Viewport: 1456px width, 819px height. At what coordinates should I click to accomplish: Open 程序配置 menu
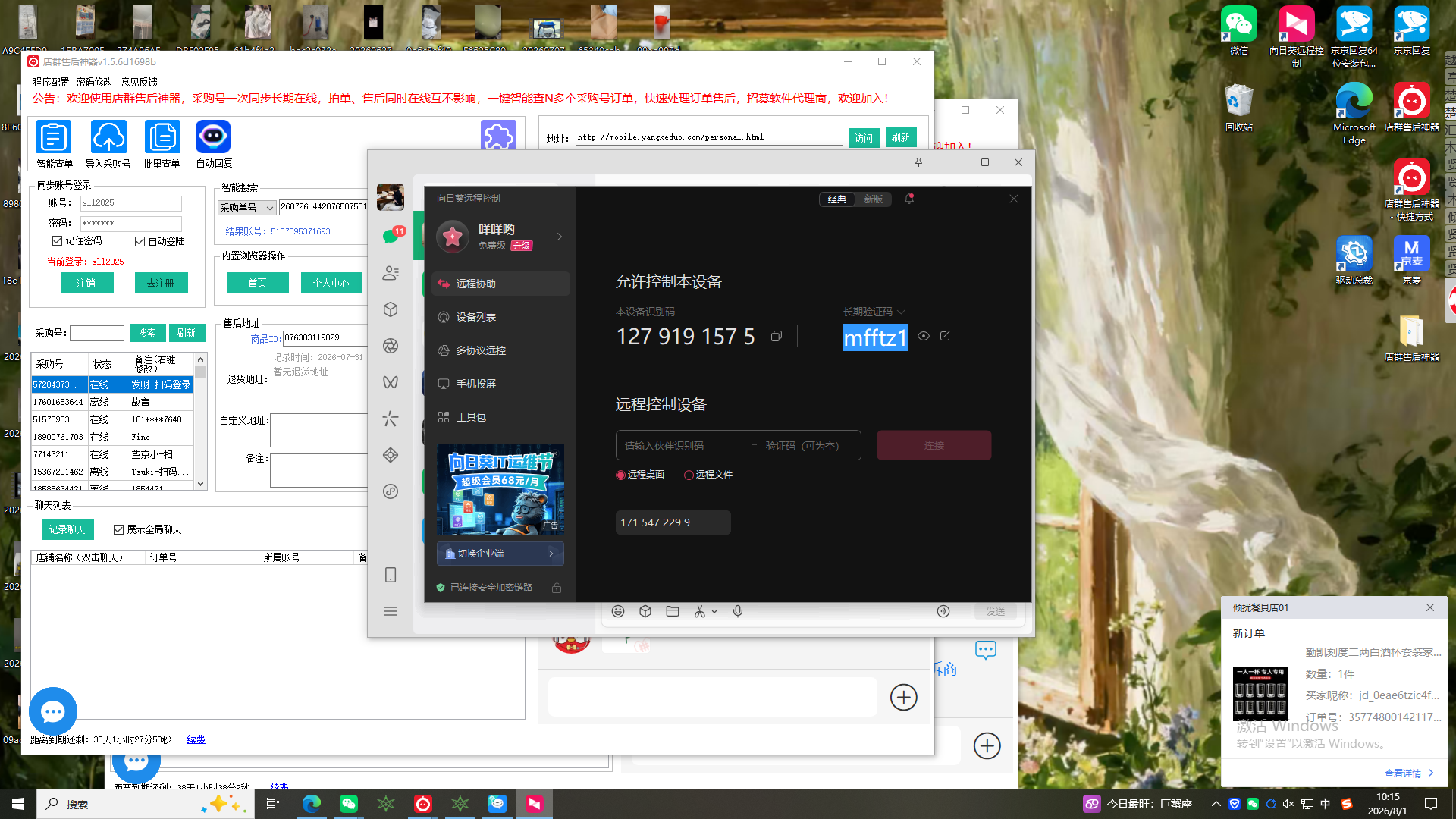coord(51,82)
